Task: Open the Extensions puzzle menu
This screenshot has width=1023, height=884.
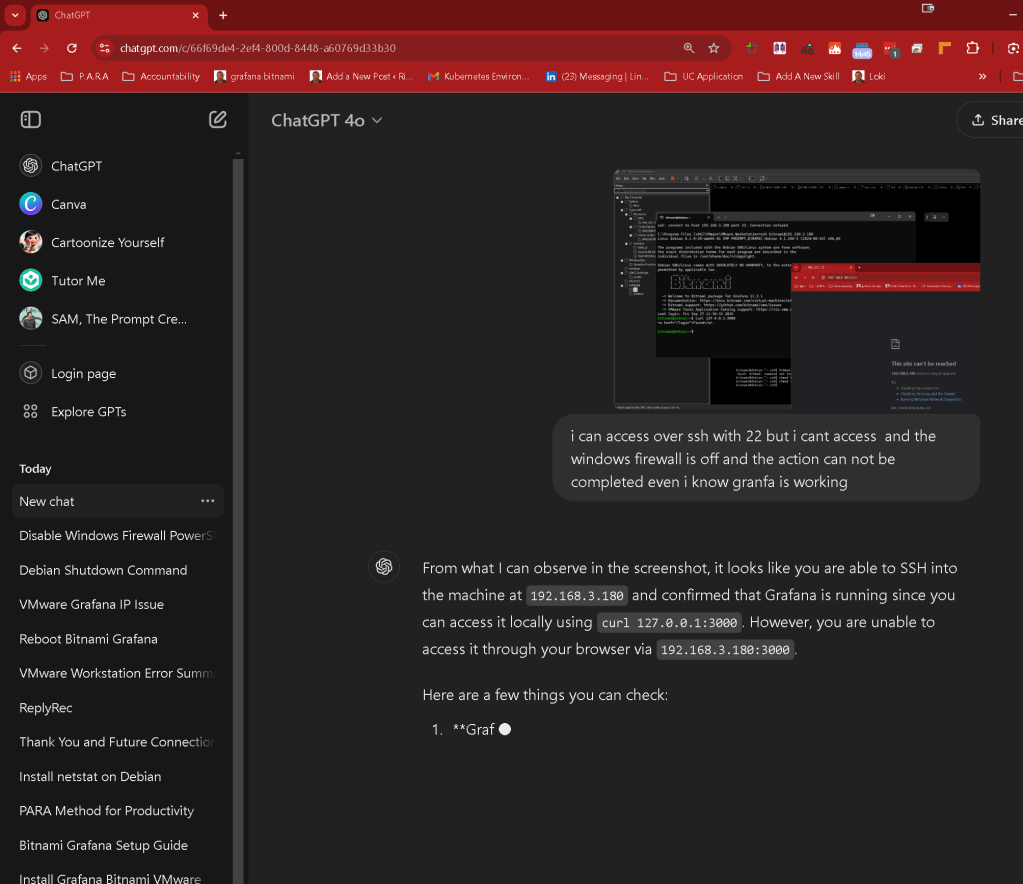Action: 973,48
